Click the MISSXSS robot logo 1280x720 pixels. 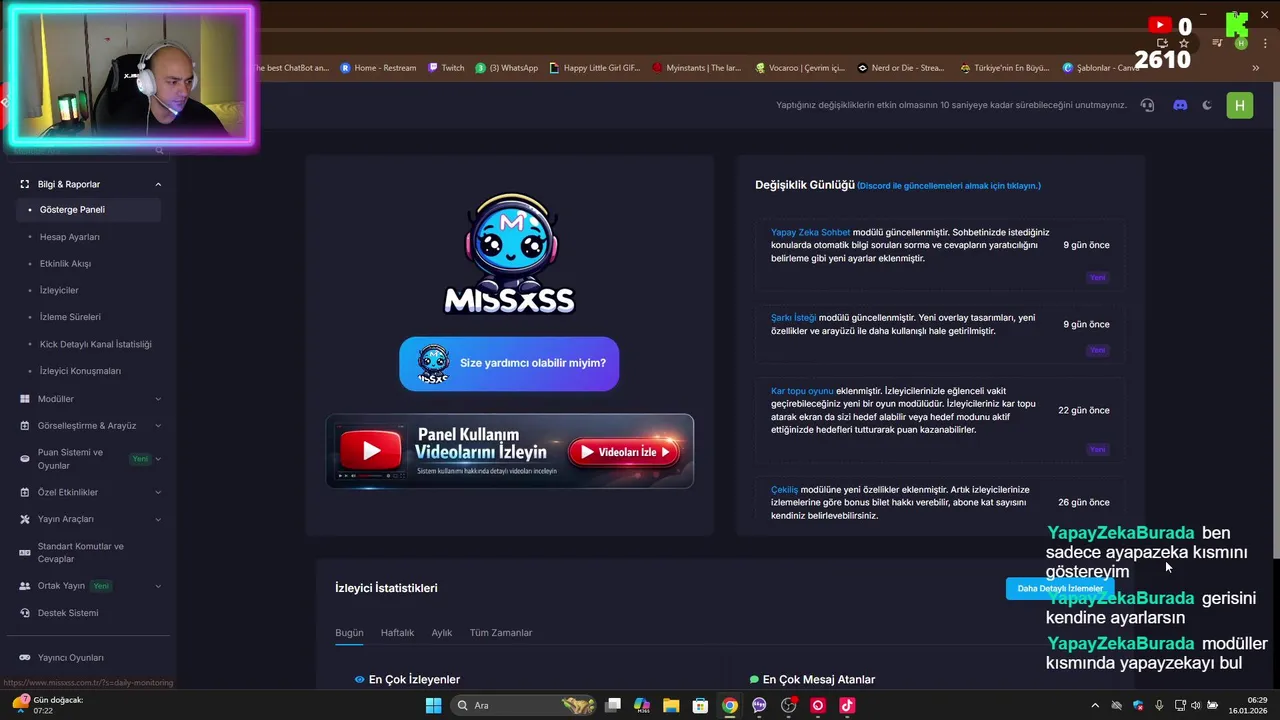510,254
